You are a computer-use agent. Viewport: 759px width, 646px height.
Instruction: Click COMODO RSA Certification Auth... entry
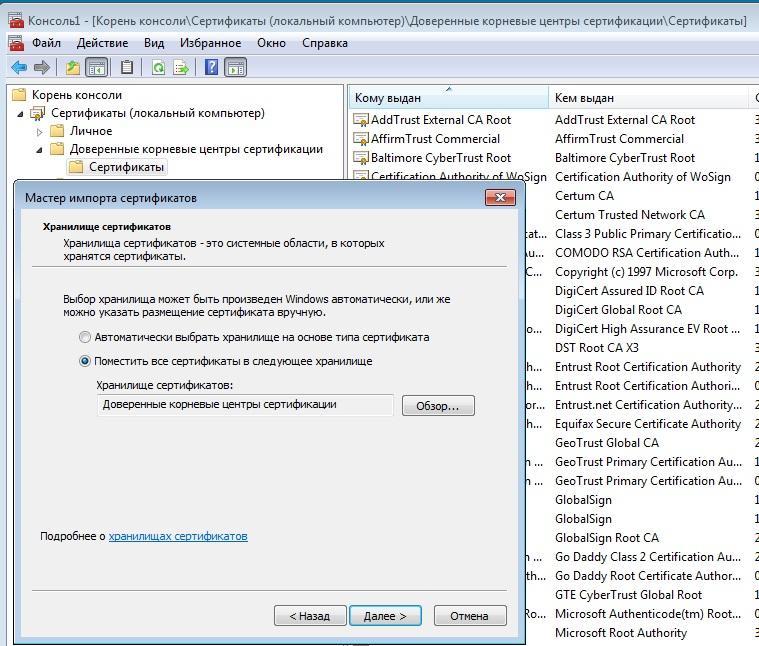click(x=647, y=253)
